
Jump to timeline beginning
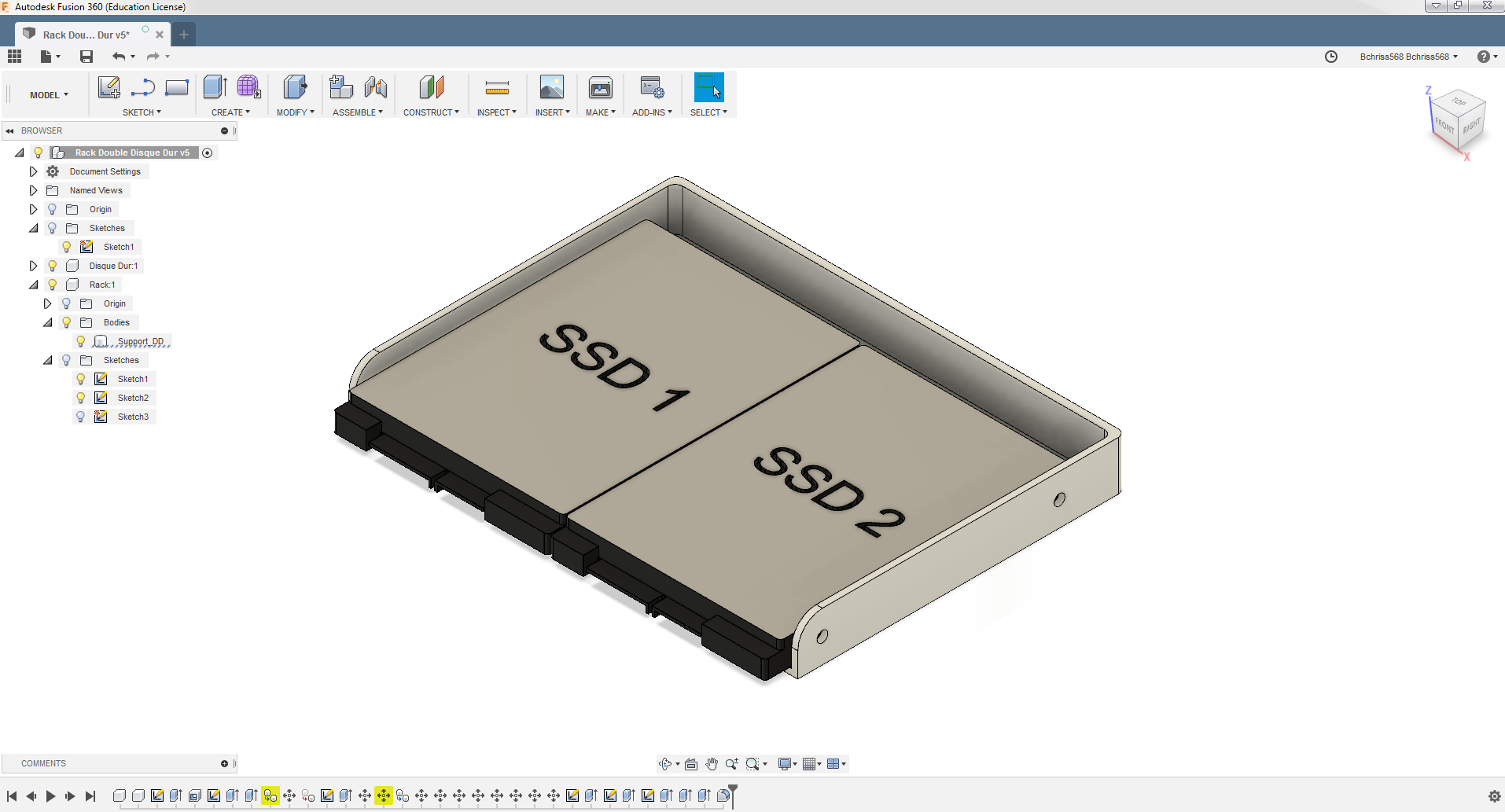(12, 796)
